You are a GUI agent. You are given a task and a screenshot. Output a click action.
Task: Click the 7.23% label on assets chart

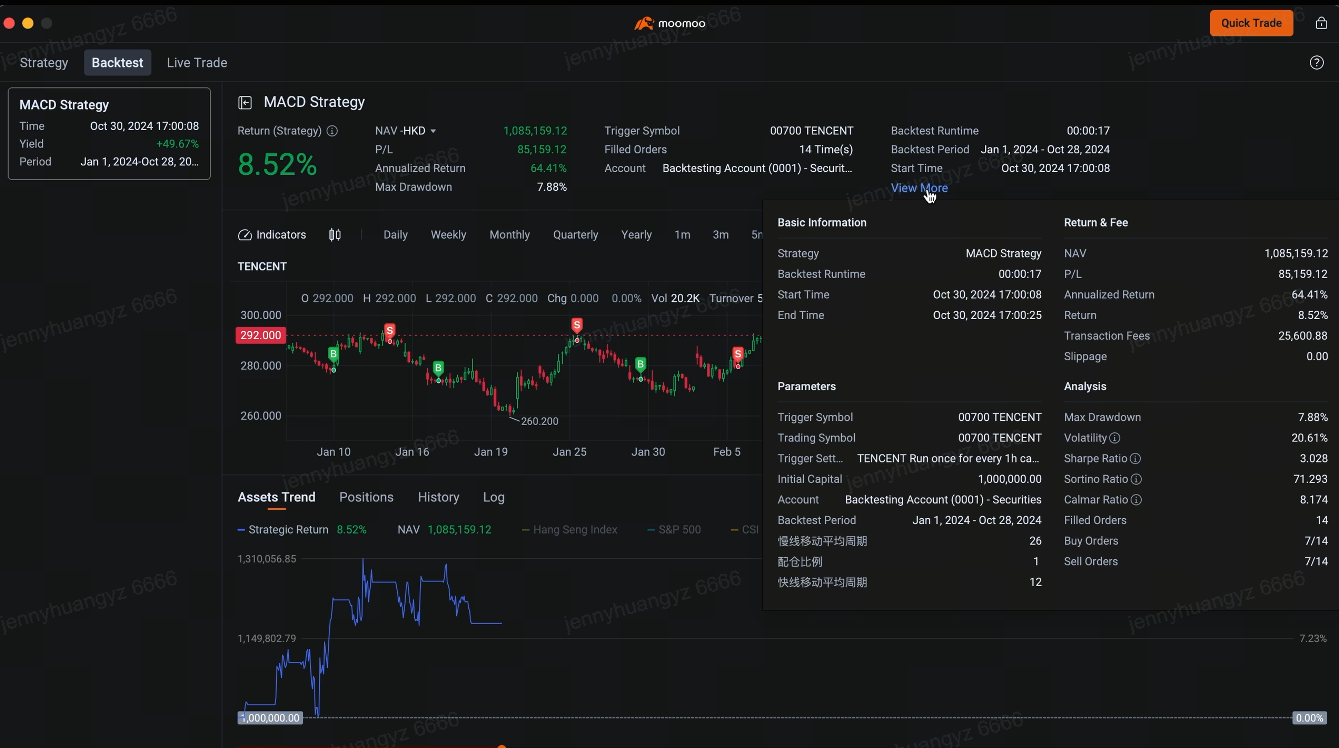(1313, 638)
